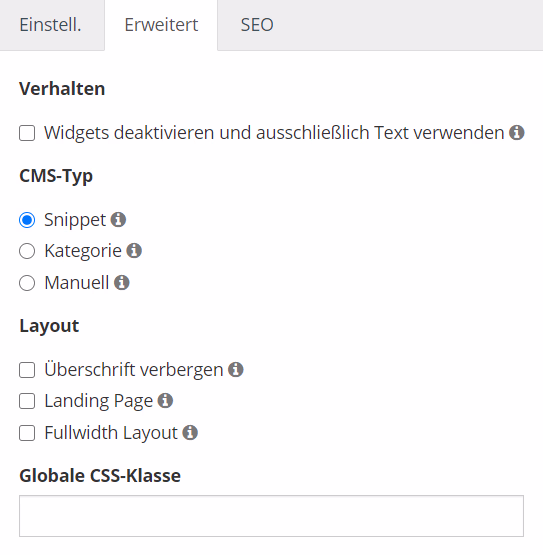This screenshot has height=555, width=543.
Task: Select the Snippet radio button
Action: point(27,220)
